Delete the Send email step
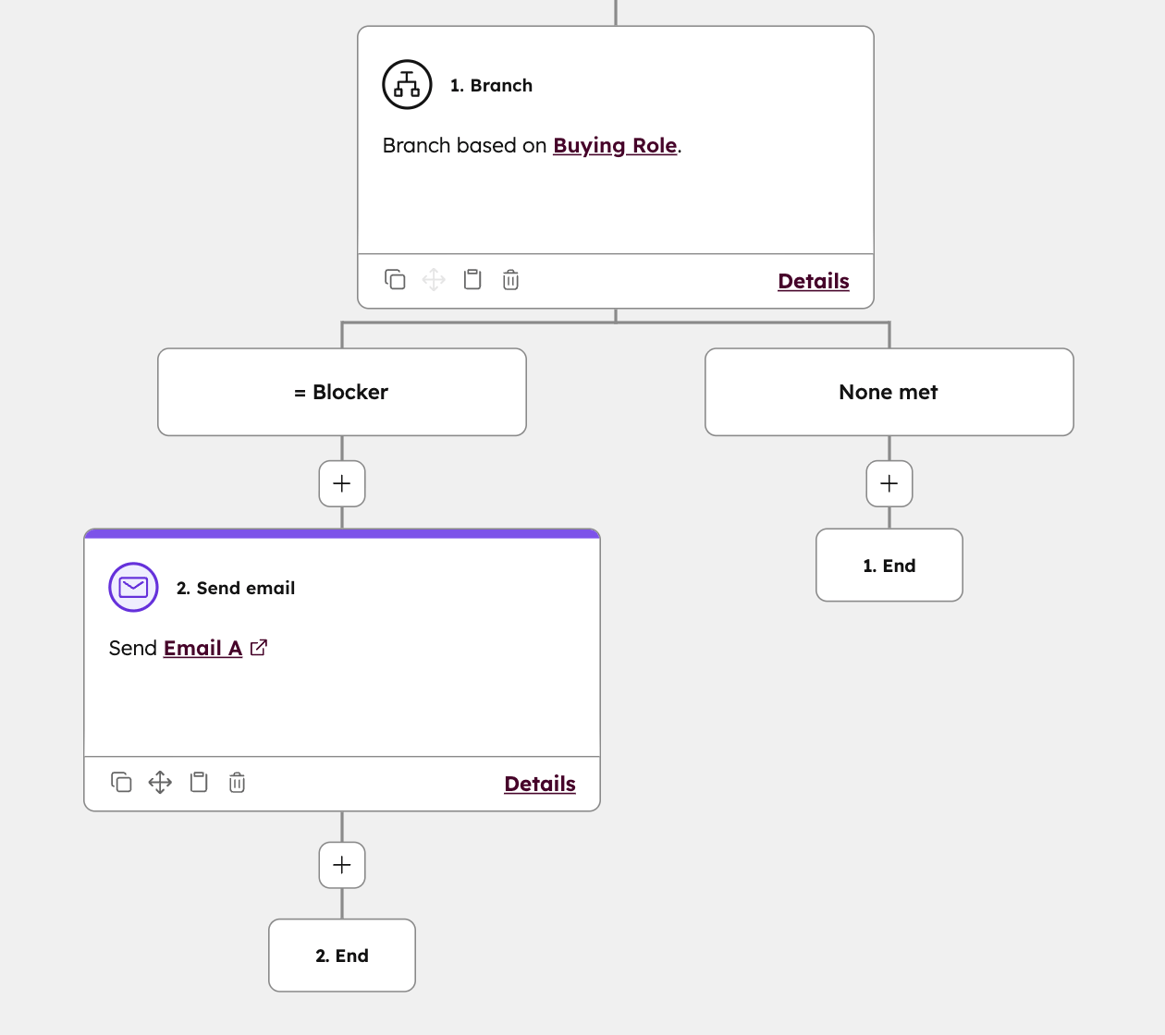The image size is (1165, 1035). (x=236, y=783)
